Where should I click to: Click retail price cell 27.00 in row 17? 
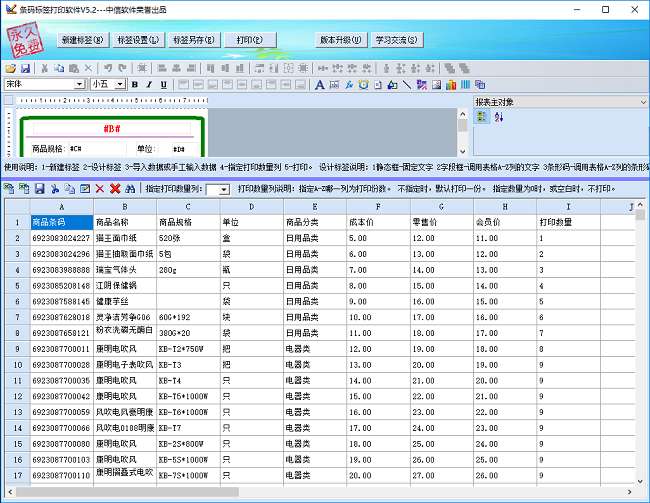[x=441, y=475]
